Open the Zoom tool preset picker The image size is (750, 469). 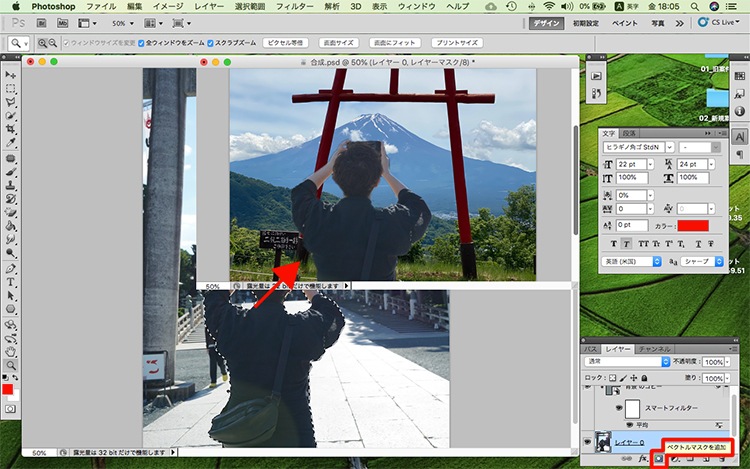pyautogui.click(x=19, y=44)
